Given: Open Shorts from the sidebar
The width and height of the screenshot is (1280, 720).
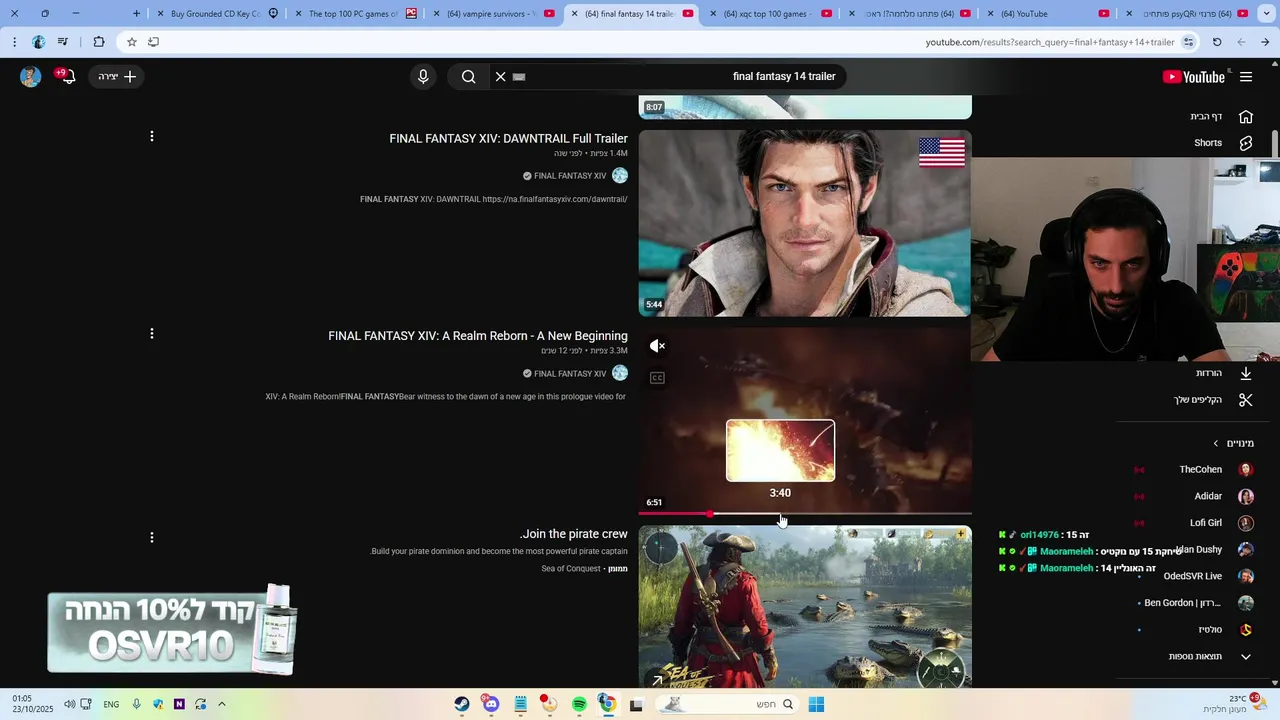Looking at the screenshot, I should coord(1222,143).
